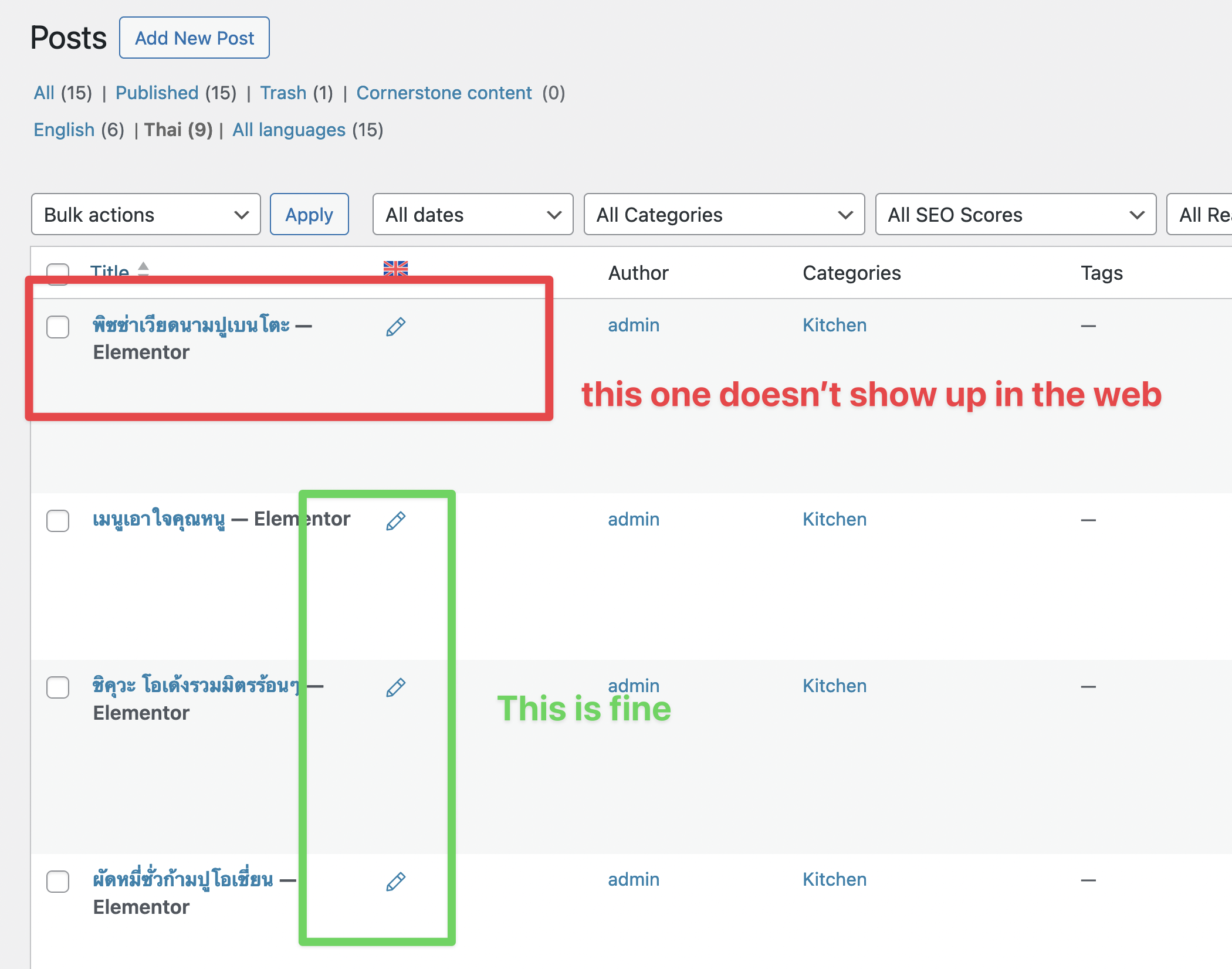This screenshot has width=1232, height=969.
Task: Click the pencil icon for พิซซ่าเวียดนามปูเบนโตะ post
Action: coord(396,327)
